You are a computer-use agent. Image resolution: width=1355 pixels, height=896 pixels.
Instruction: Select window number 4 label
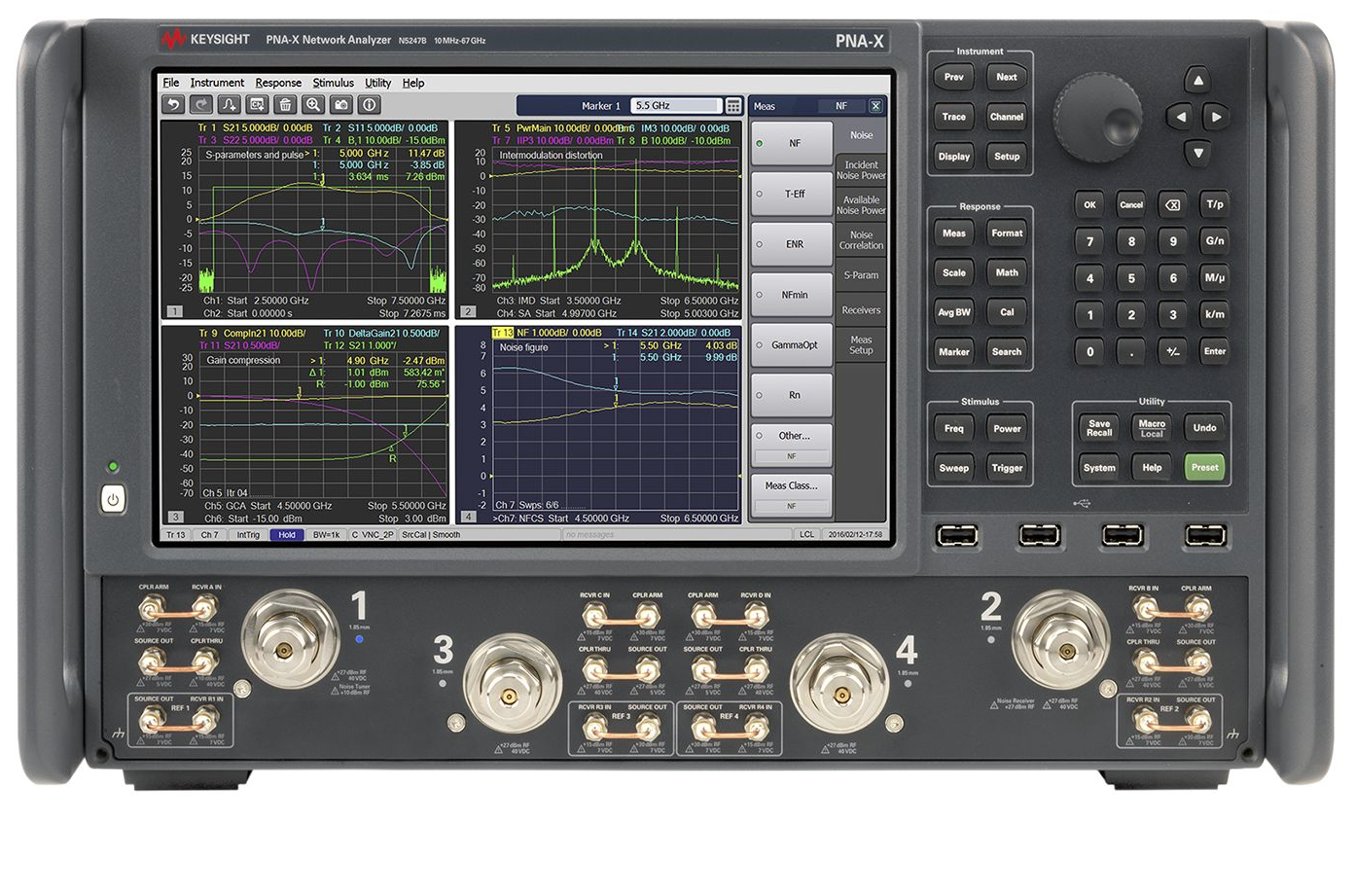468,517
